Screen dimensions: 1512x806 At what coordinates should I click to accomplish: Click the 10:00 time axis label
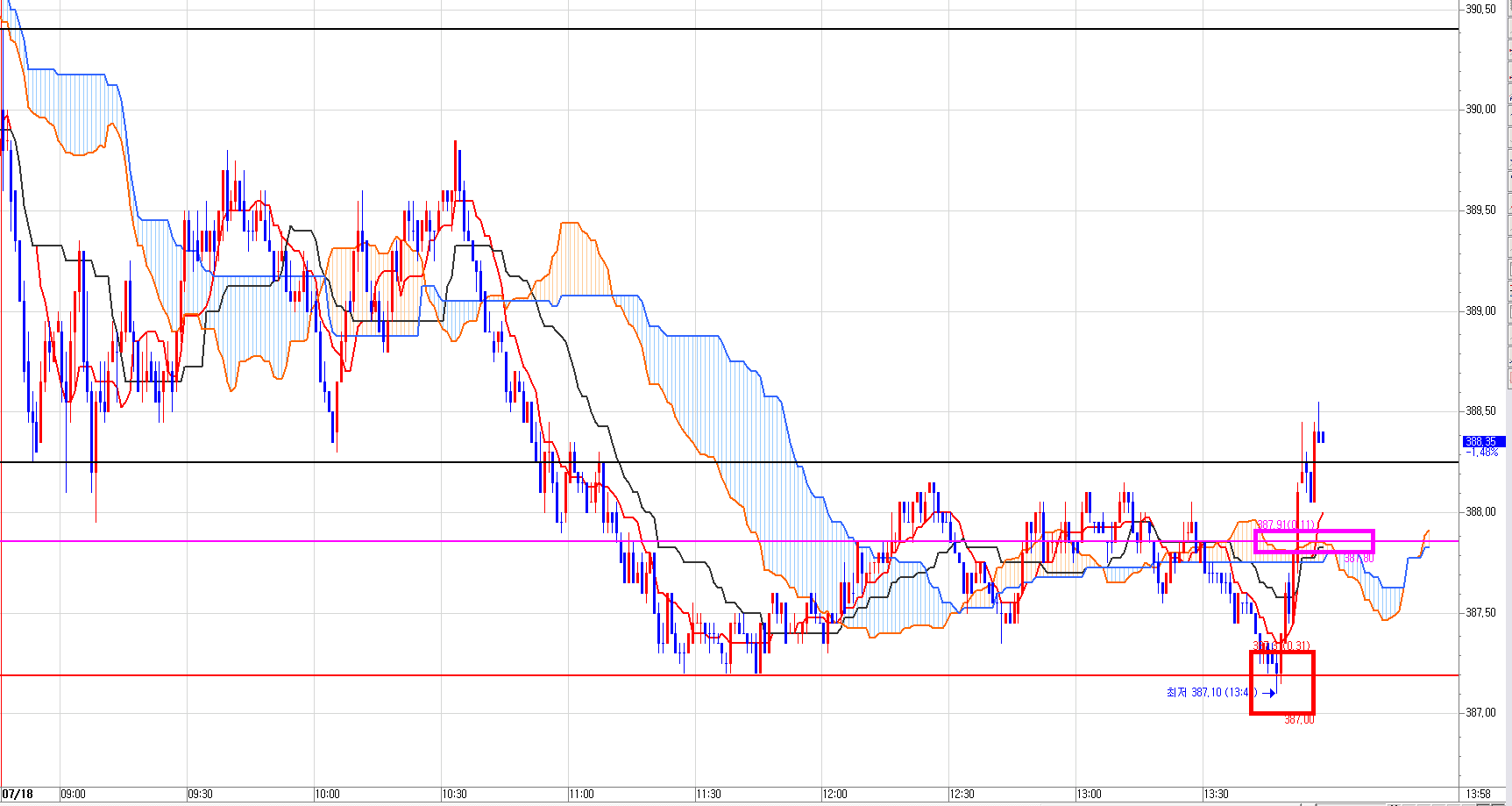tap(328, 795)
